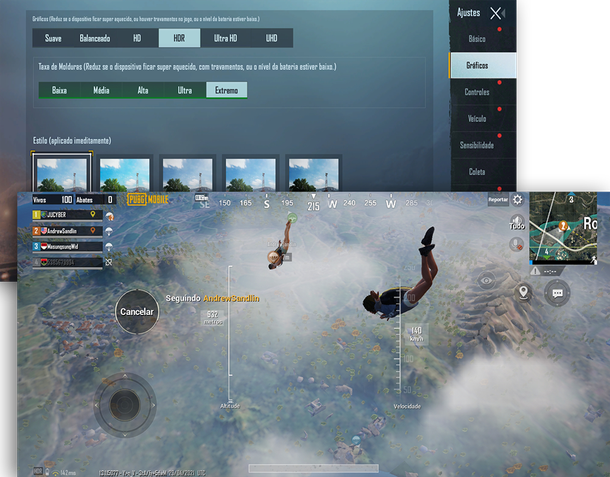The image size is (610, 477).
Task: Tap the map marker pin icon
Action: (x=524, y=292)
